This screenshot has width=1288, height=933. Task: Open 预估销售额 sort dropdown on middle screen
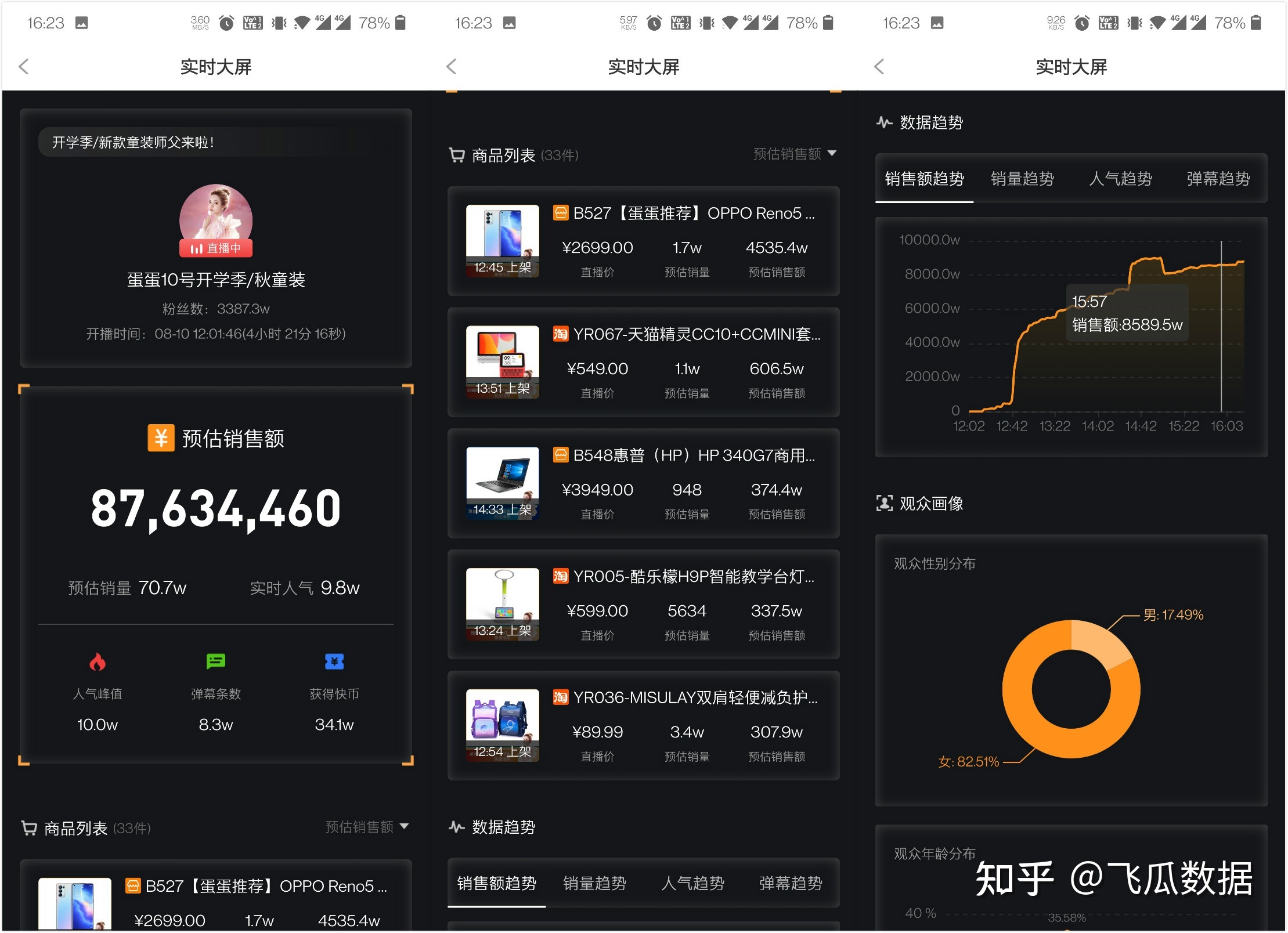pyautogui.click(x=795, y=154)
